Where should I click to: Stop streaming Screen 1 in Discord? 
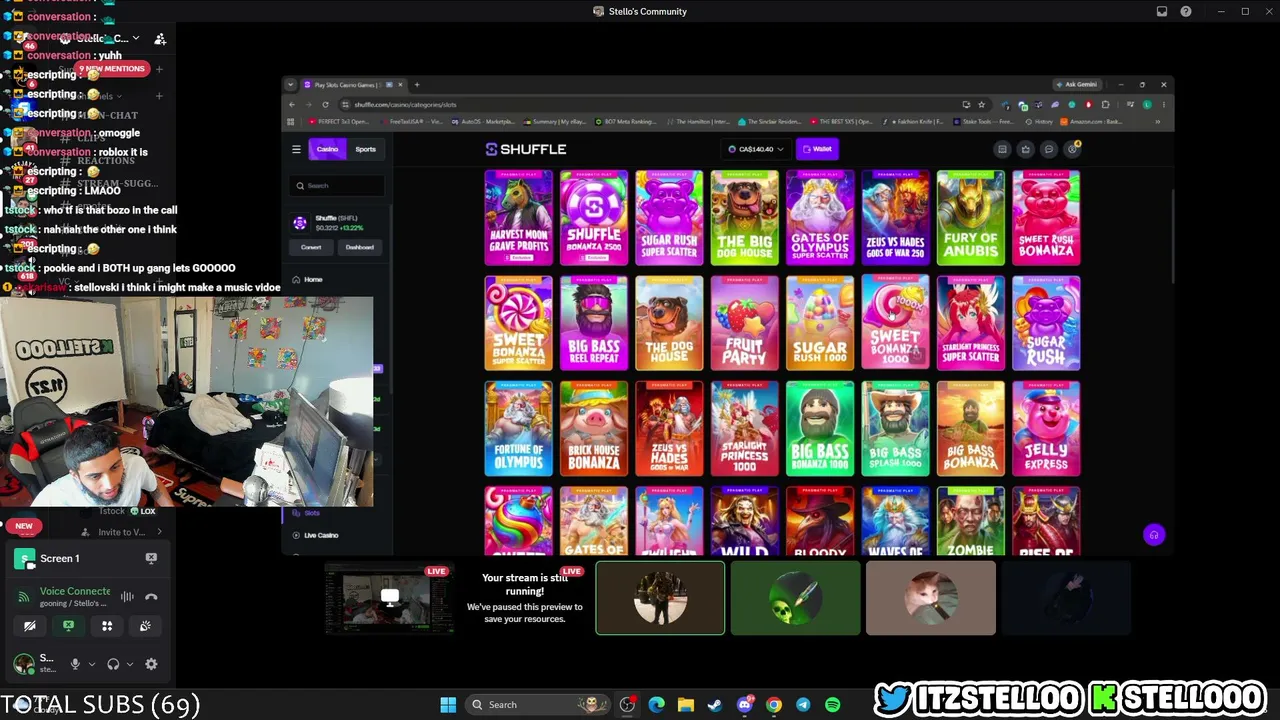151,558
